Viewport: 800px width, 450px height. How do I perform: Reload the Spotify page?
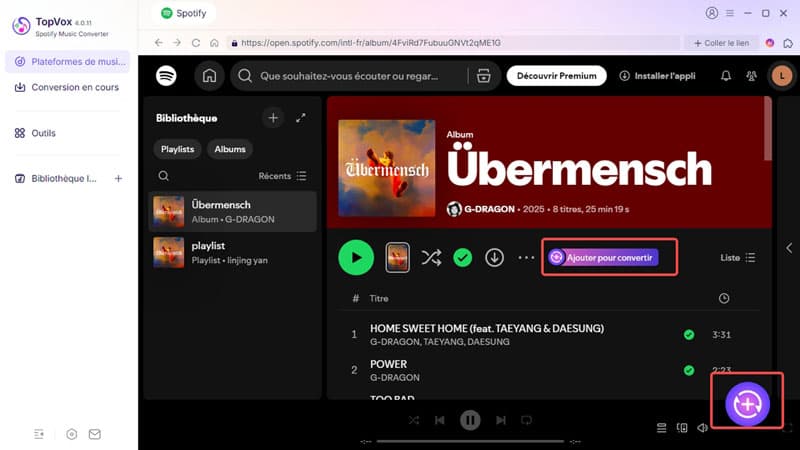point(196,43)
